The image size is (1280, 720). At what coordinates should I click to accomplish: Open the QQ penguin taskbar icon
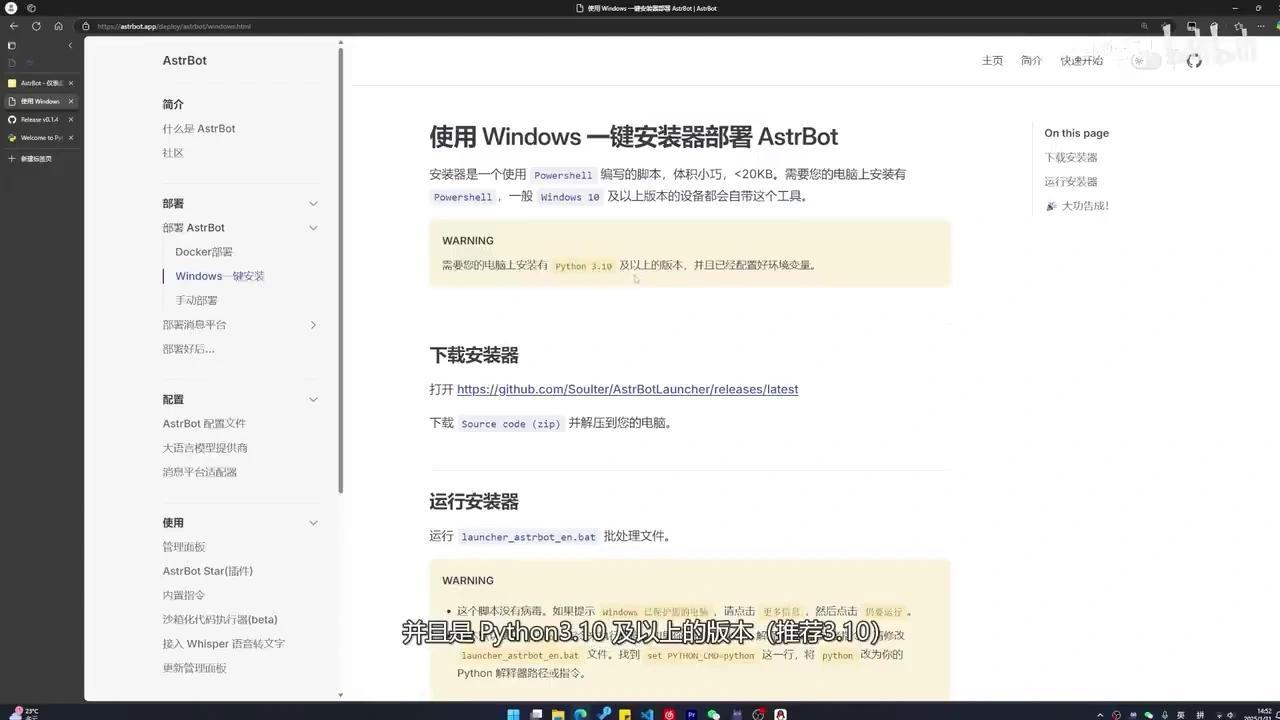[780, 714]
